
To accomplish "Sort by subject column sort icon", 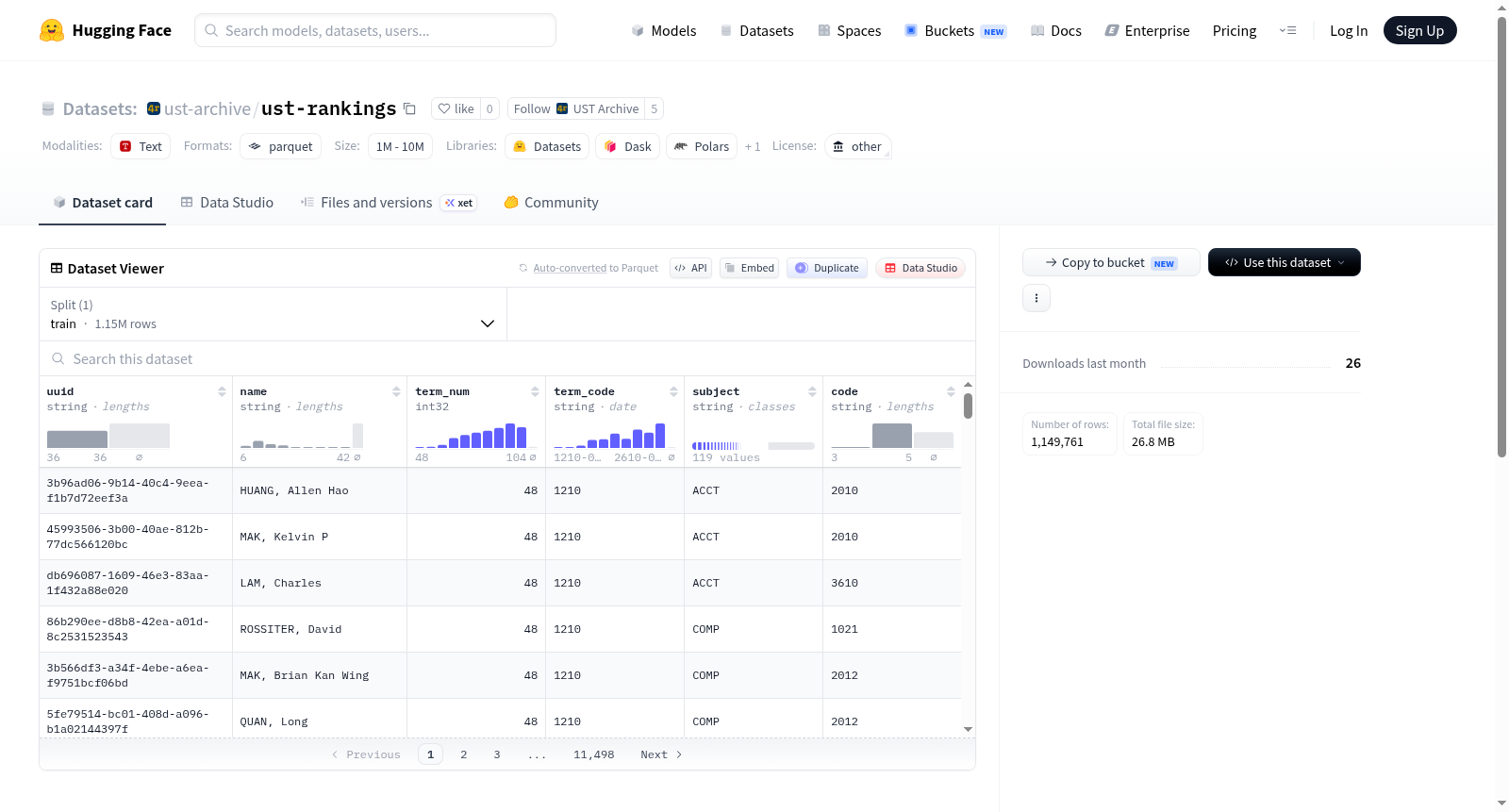I will click(x=812, y=391).
